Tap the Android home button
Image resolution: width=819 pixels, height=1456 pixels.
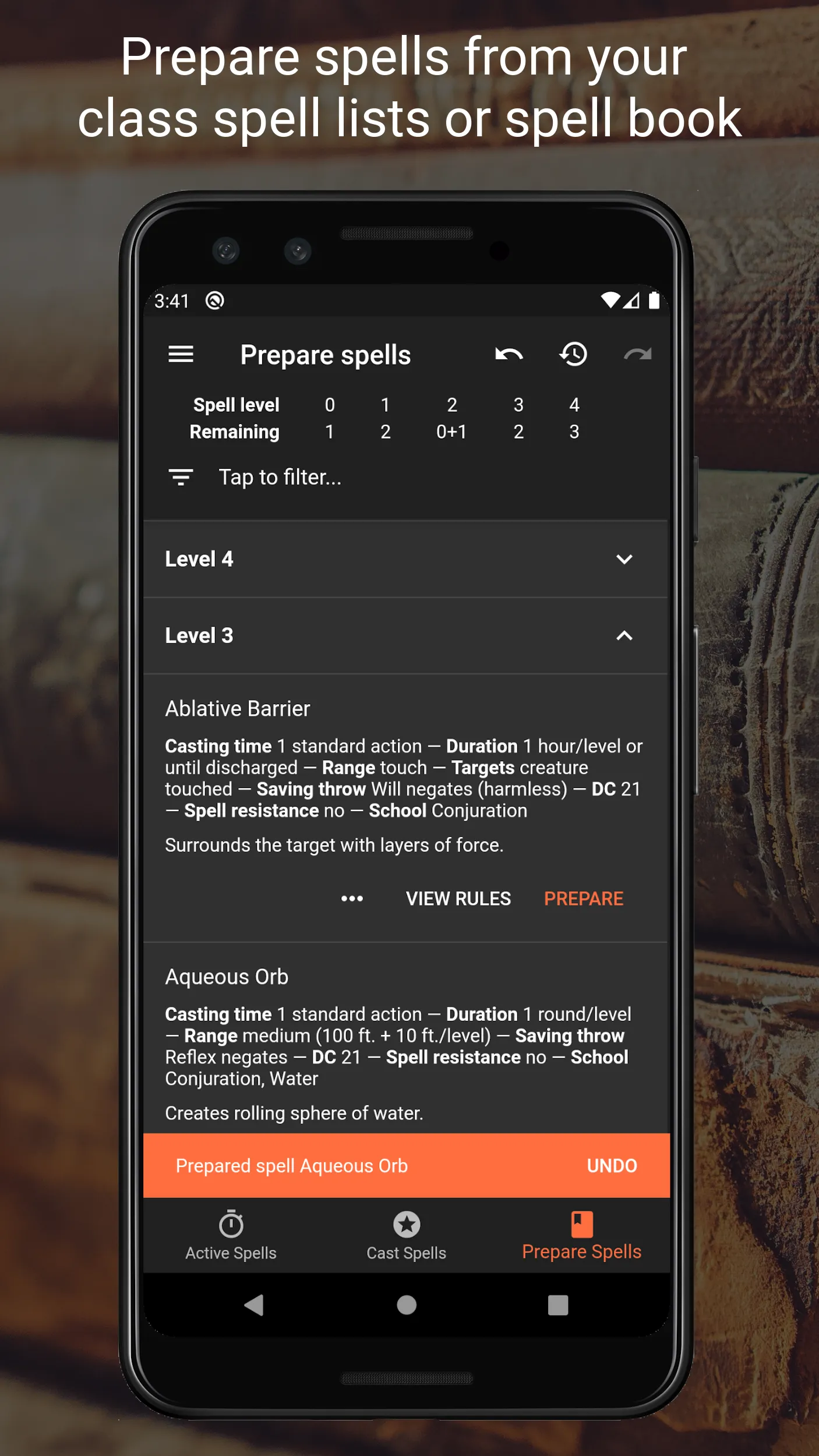click(407, 1305)
